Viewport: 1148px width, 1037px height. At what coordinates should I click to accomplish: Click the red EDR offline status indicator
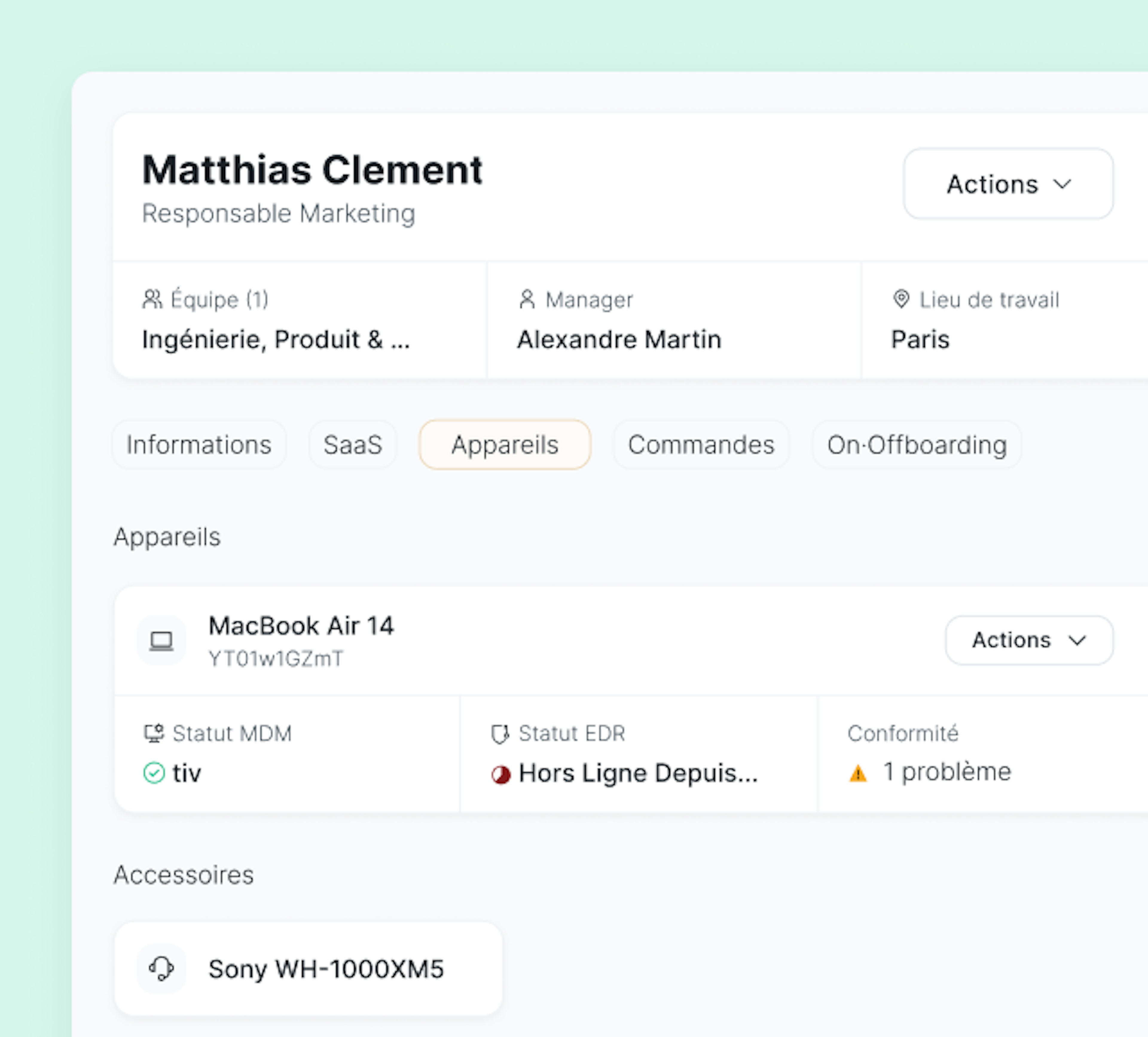[501, 774]
